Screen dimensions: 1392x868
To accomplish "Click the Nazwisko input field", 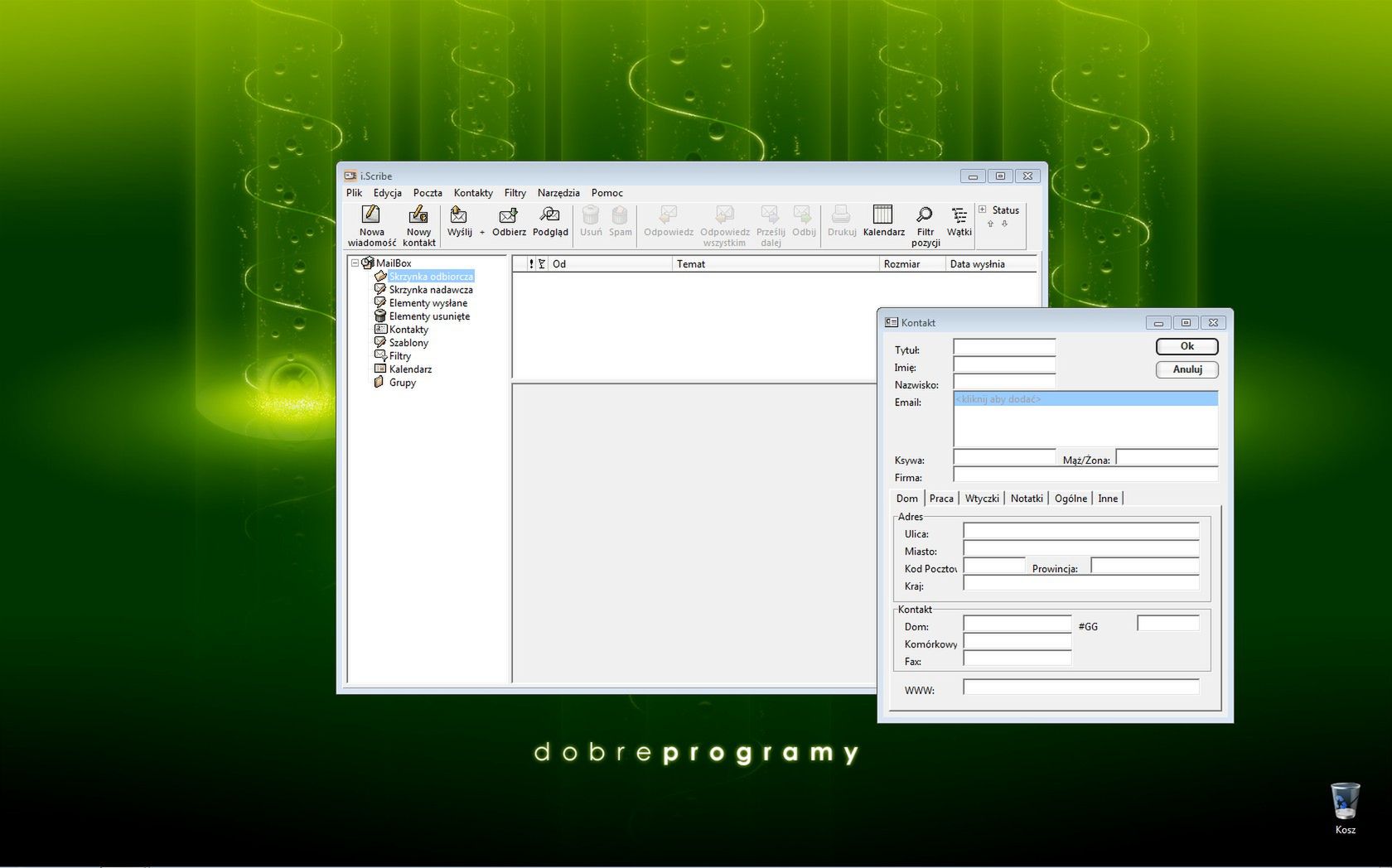I will (1004, 382).
